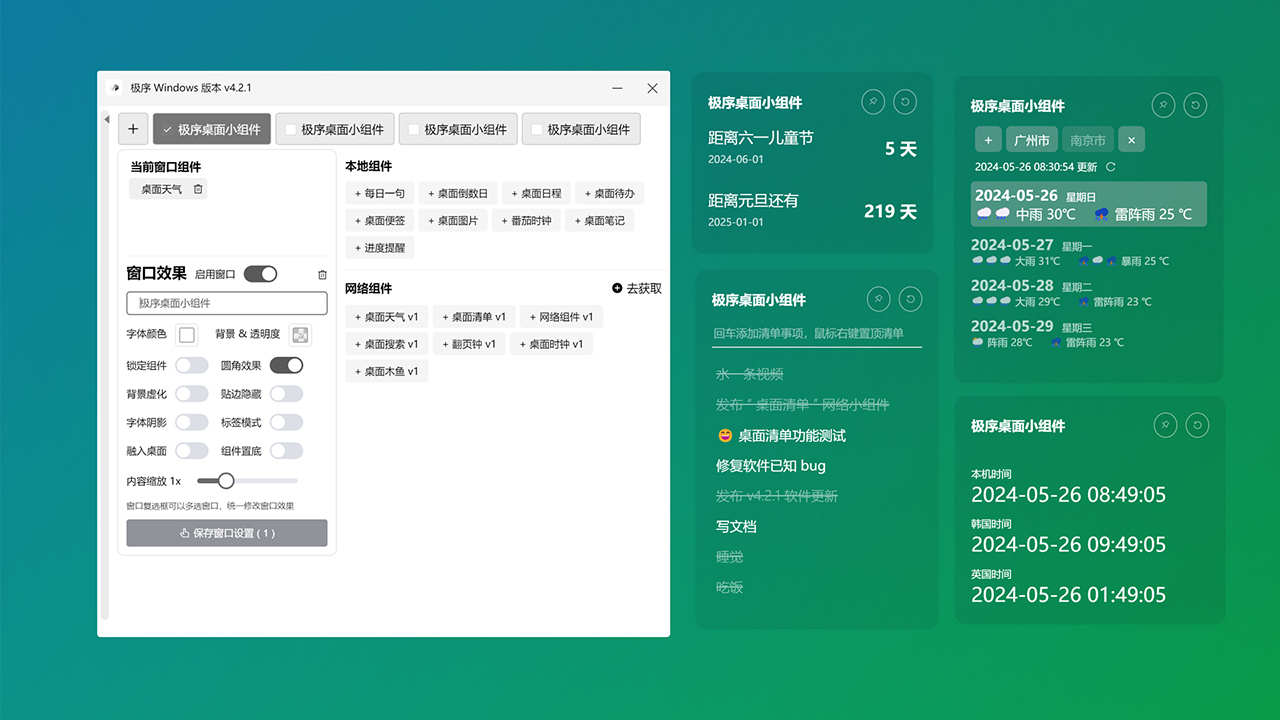Add the 桌面日程 widget

536,194
